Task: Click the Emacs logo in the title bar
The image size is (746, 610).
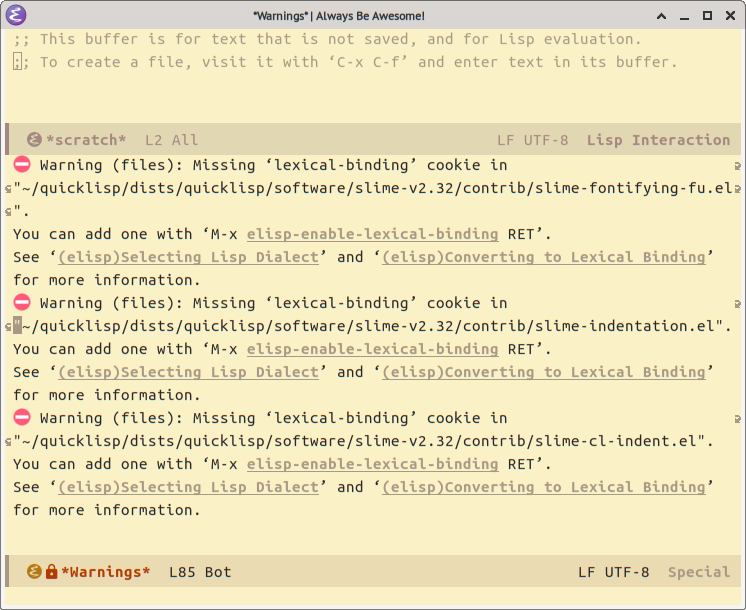Action: 16,15
